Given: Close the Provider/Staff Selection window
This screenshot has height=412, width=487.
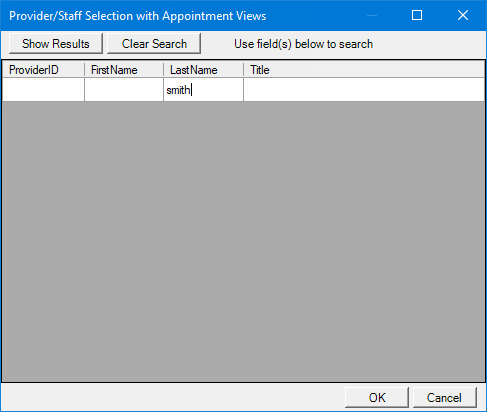Looking at the screenshot, I should 463,15.
